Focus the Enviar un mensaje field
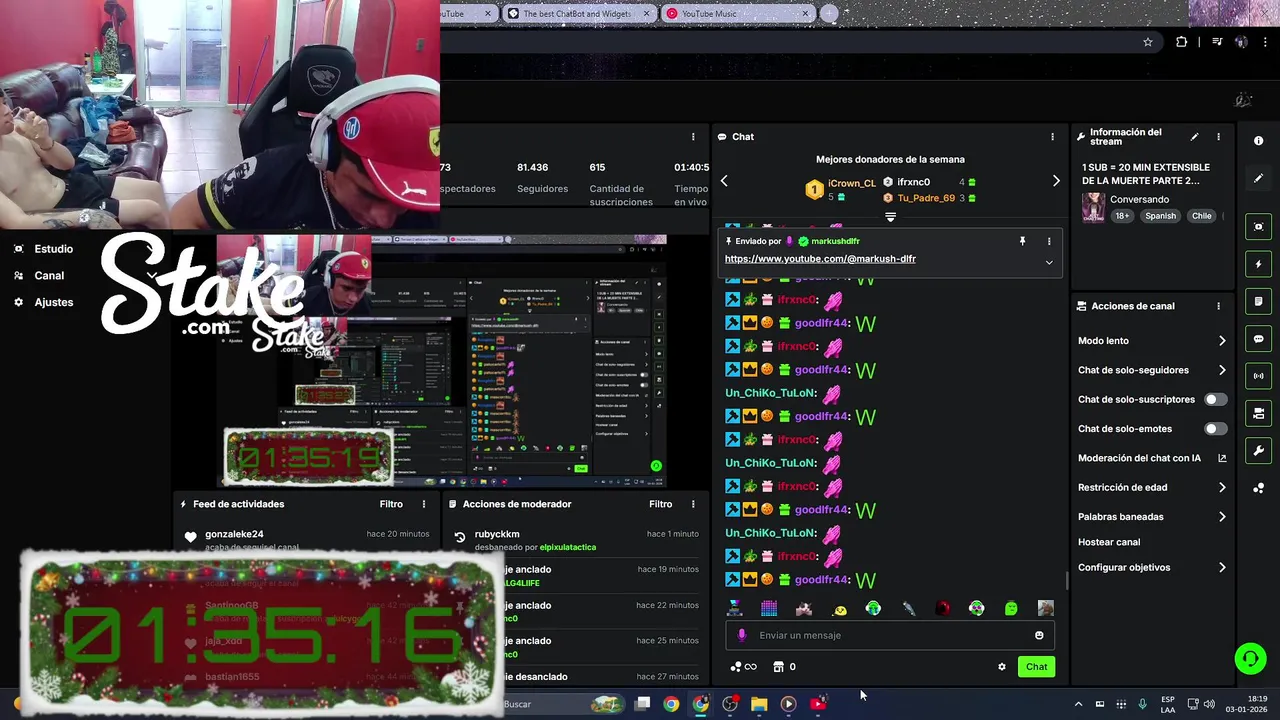 coord(890,635)
